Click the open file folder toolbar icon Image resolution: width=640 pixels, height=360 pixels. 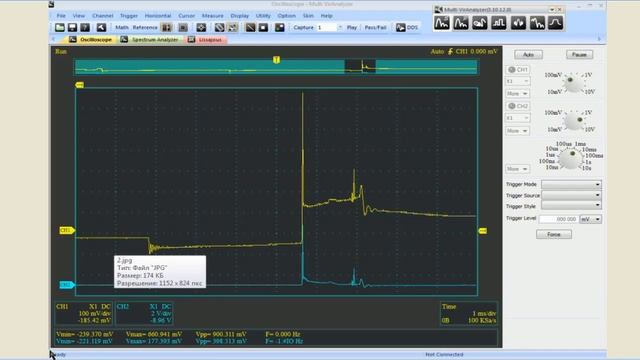pos(60,27)
